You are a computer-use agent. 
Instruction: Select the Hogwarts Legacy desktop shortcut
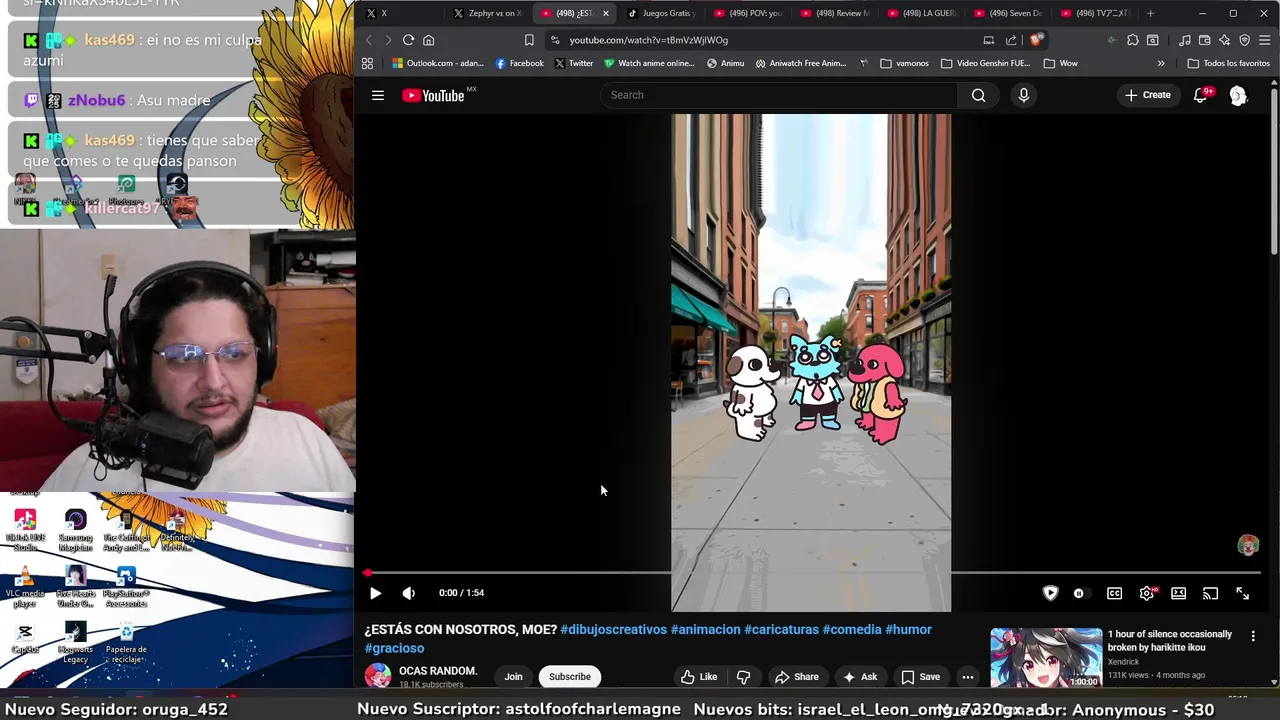75,643
